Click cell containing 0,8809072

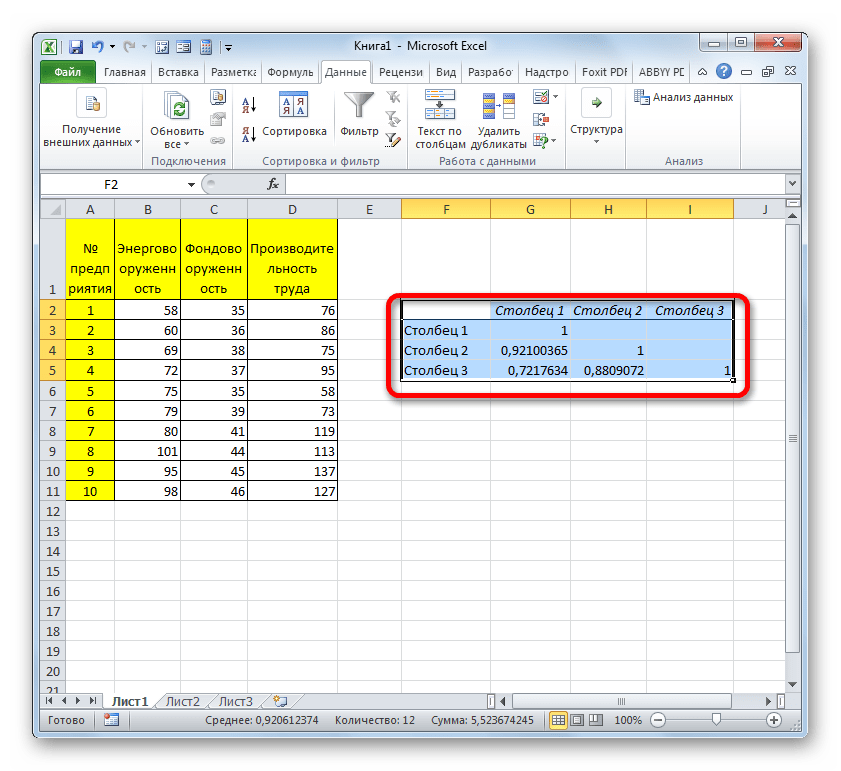click(x=608, y=370)
